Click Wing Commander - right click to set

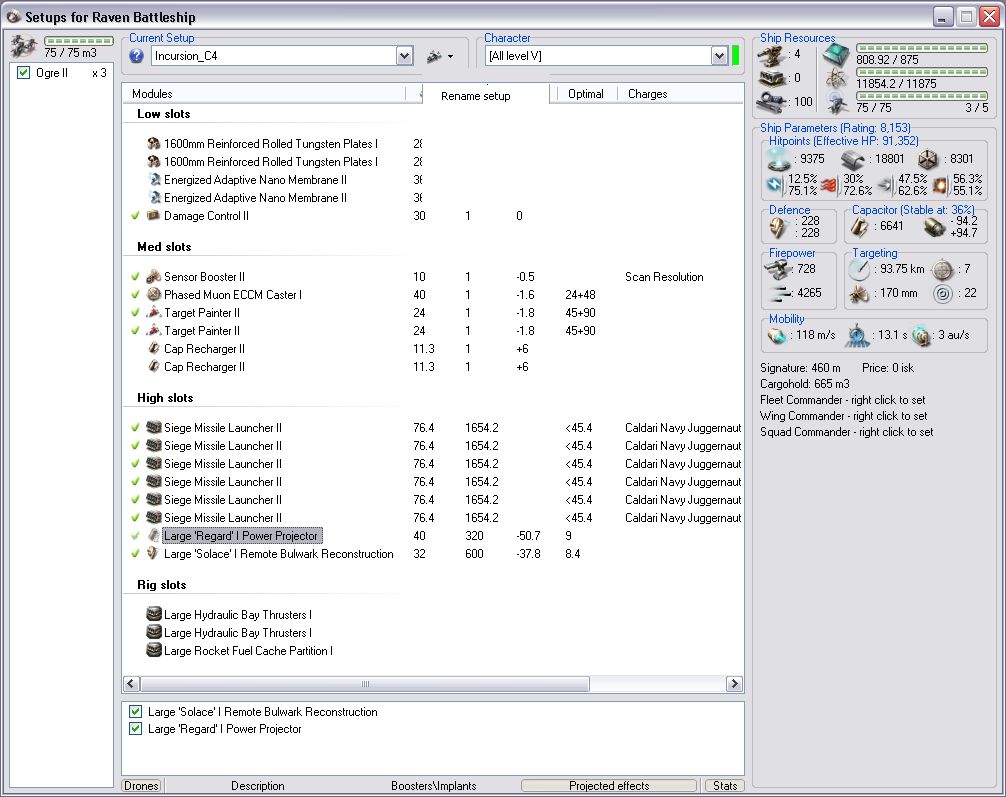(843, 416)
